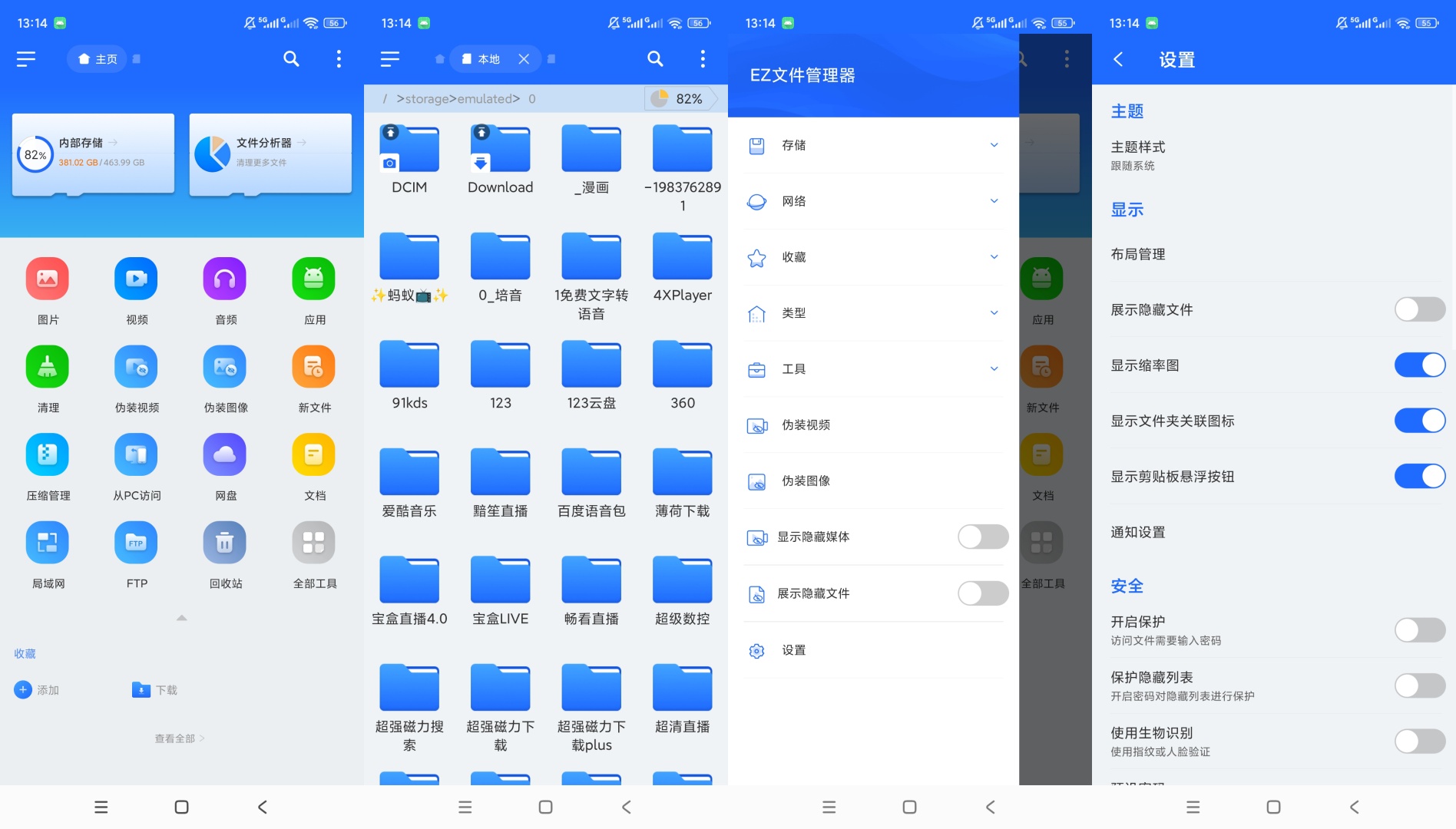Open 内部存储 card arrow

(x=113, y=142)
